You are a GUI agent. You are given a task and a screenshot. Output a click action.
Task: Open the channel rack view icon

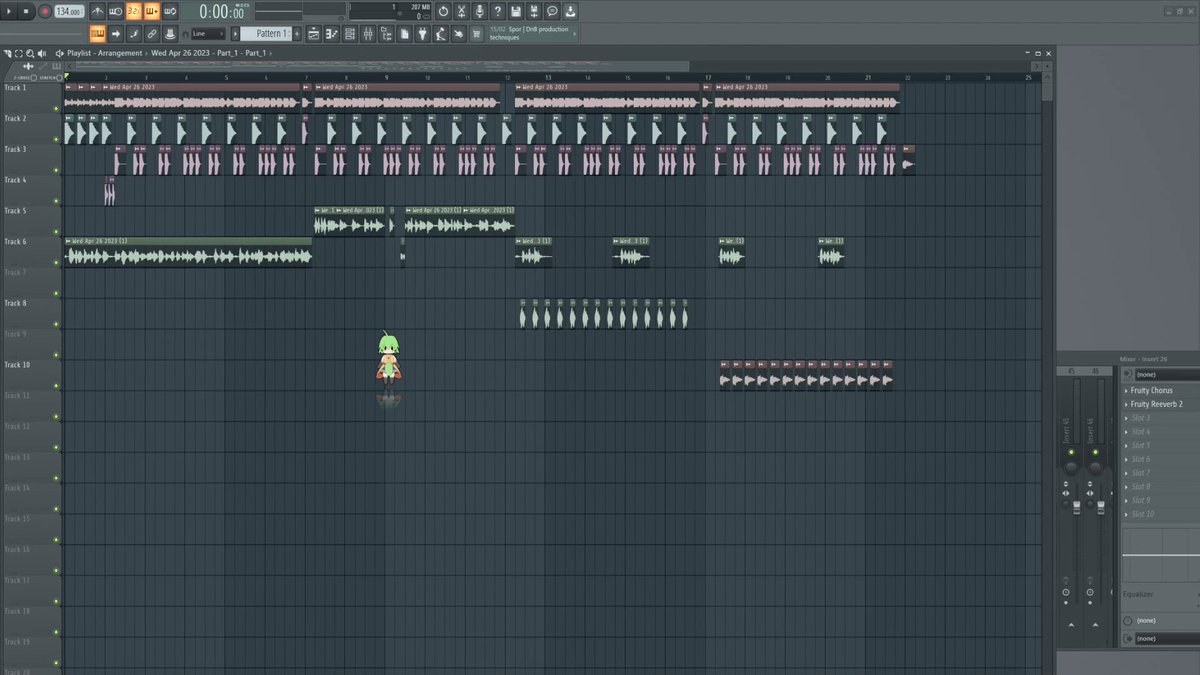350,34
